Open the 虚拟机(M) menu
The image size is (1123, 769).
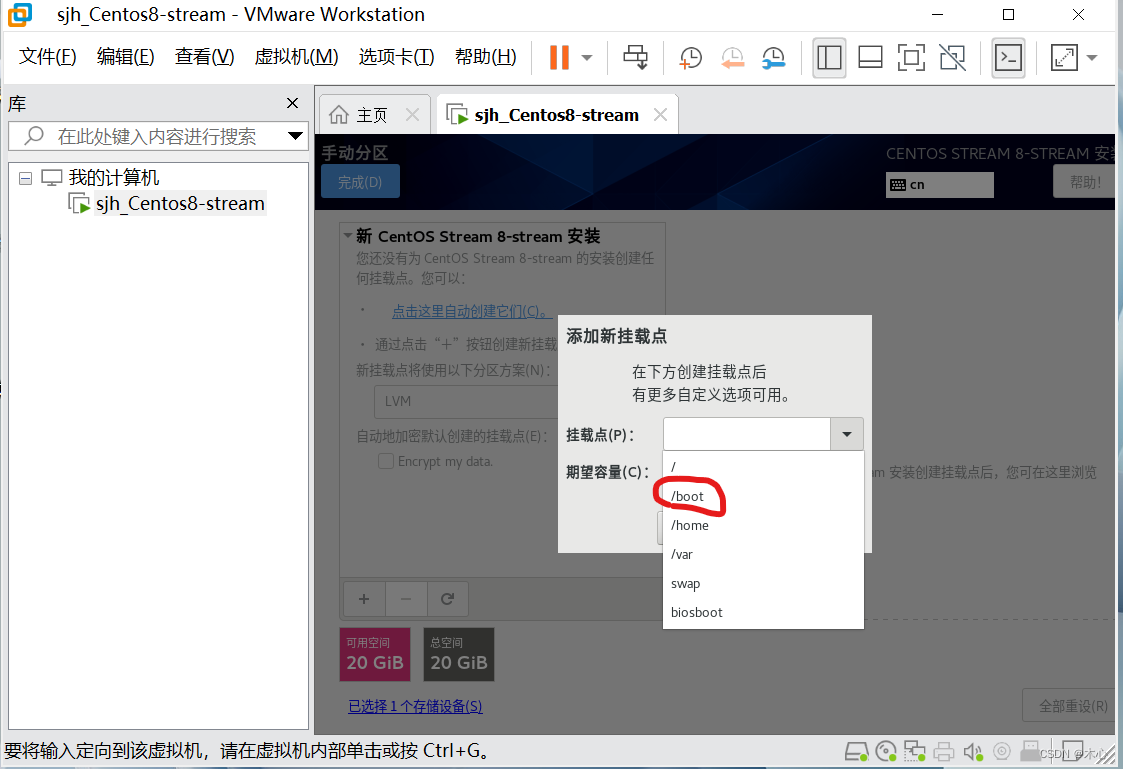(296, 57)
